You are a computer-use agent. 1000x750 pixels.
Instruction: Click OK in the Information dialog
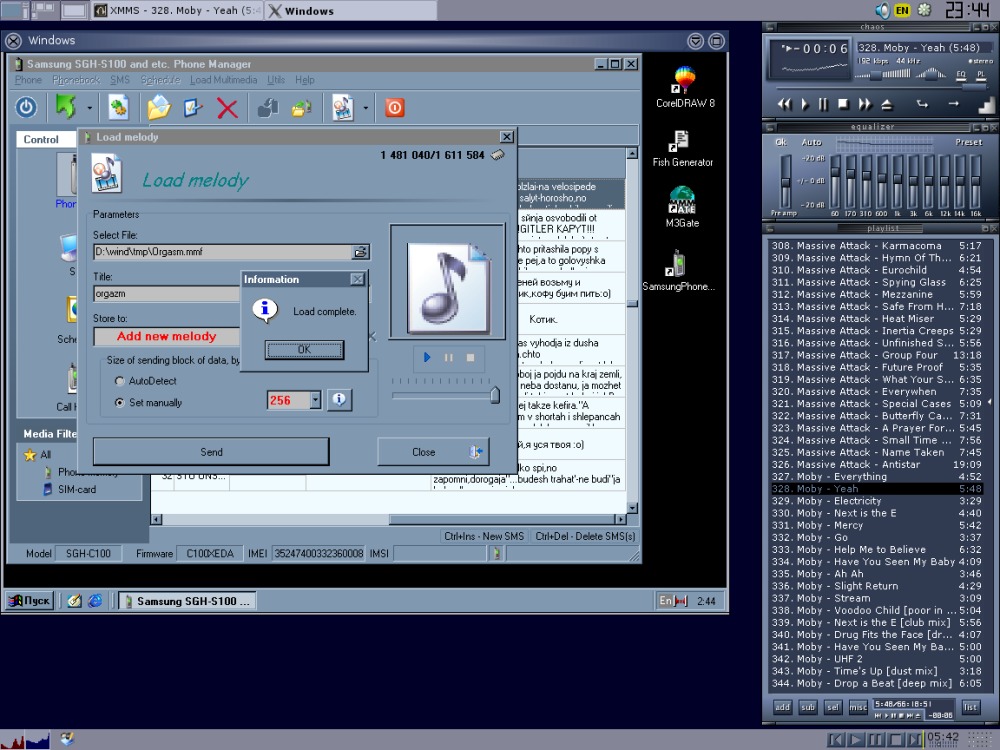(304, 349)
